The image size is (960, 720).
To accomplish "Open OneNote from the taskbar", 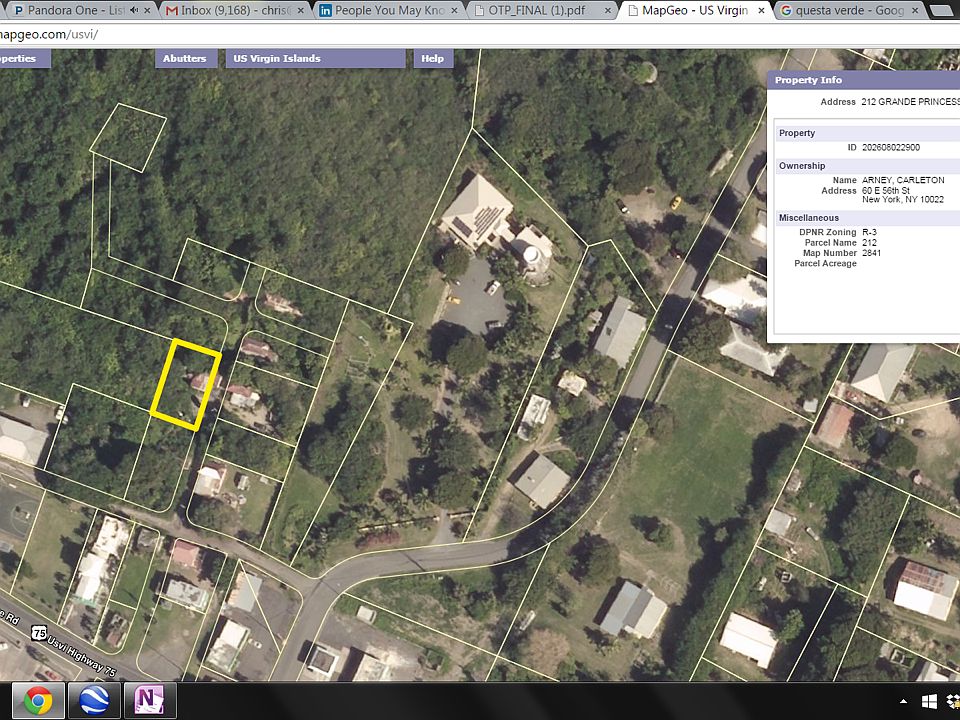I will pyautogui.click(x=150, y=700).
